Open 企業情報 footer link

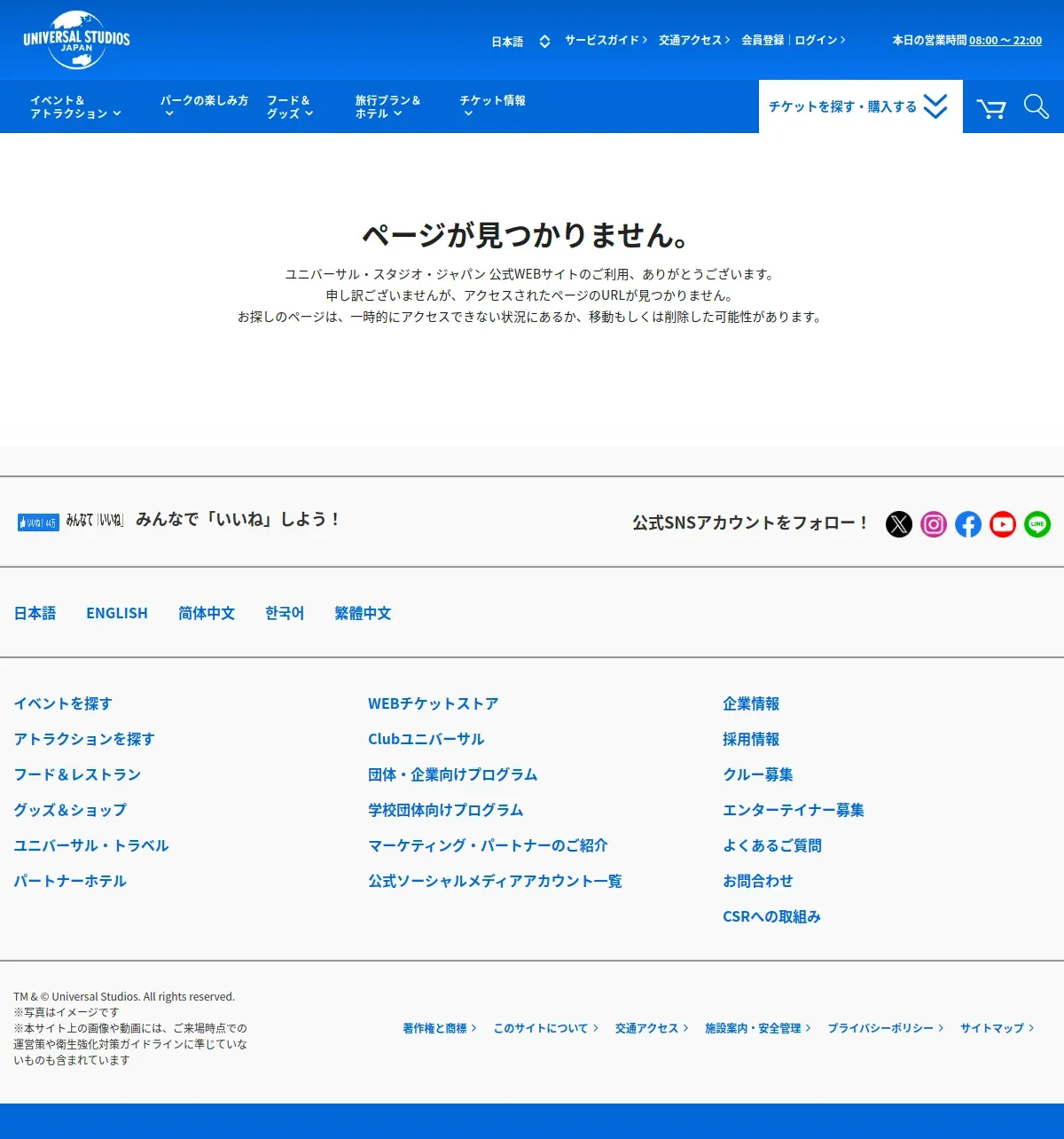(x=751, y=703)
